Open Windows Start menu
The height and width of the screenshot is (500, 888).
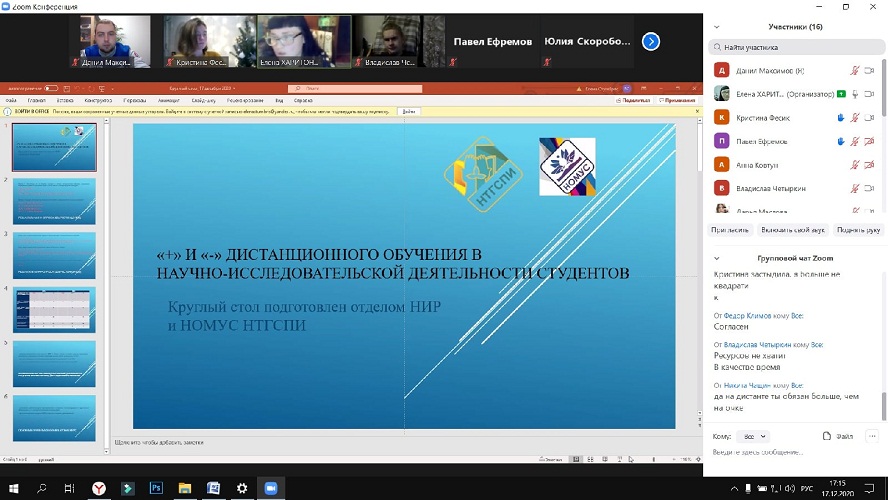pyautogui.click(x=13, y=488)
